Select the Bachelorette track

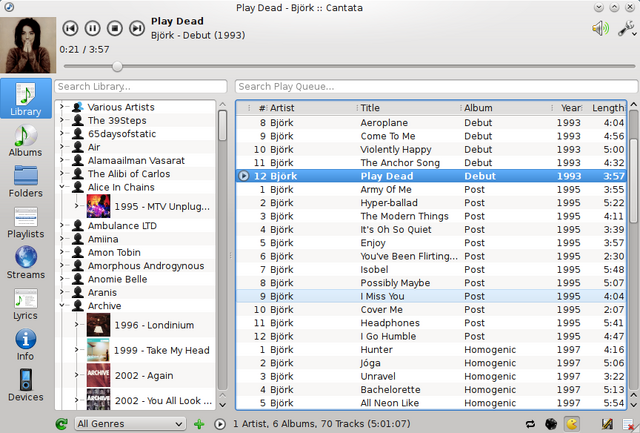pyautogui.click(x=431, y=390)
